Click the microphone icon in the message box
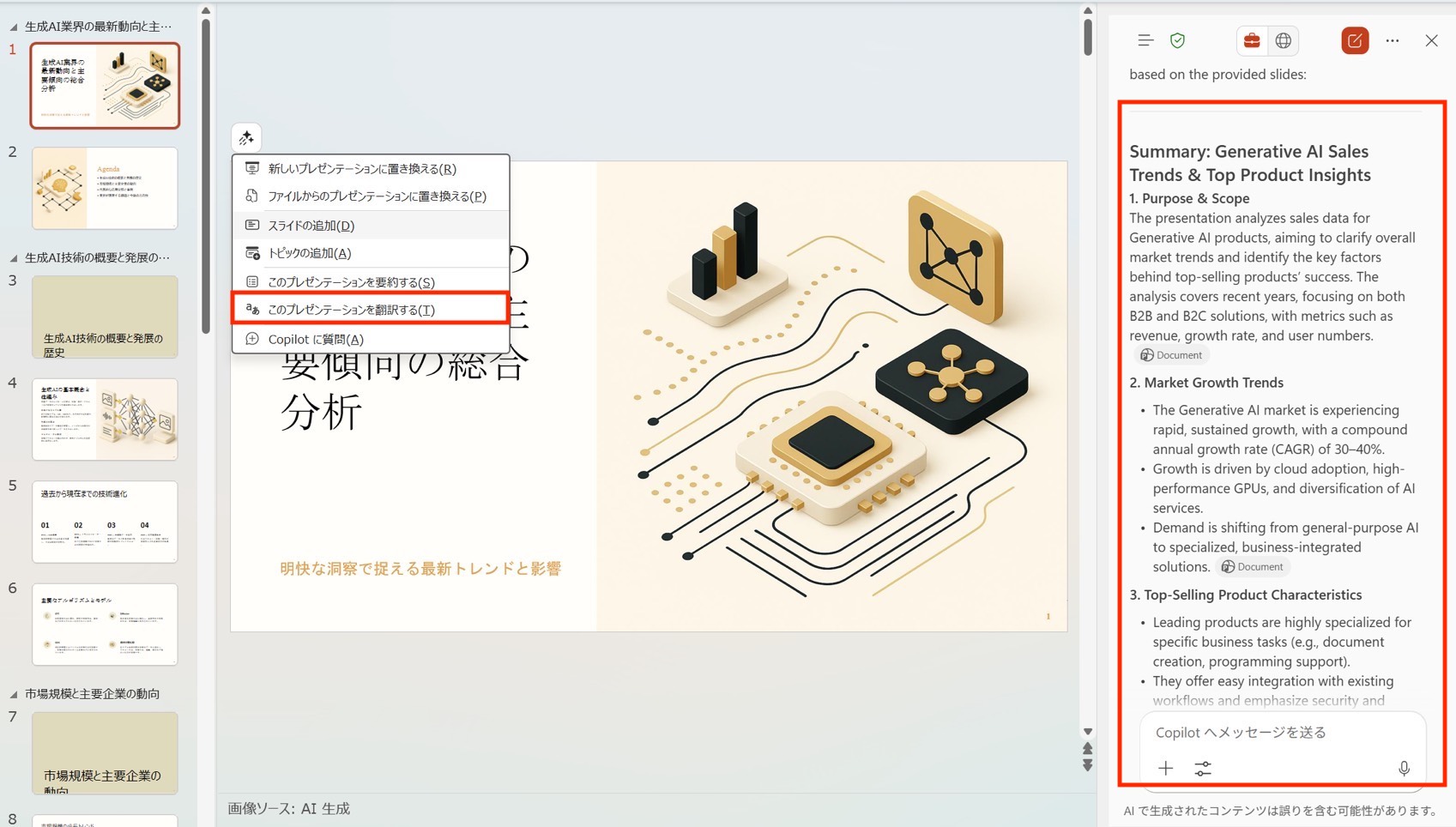Image resolution: width=1456 pixels, height=827 pixels. [1403, 769]
